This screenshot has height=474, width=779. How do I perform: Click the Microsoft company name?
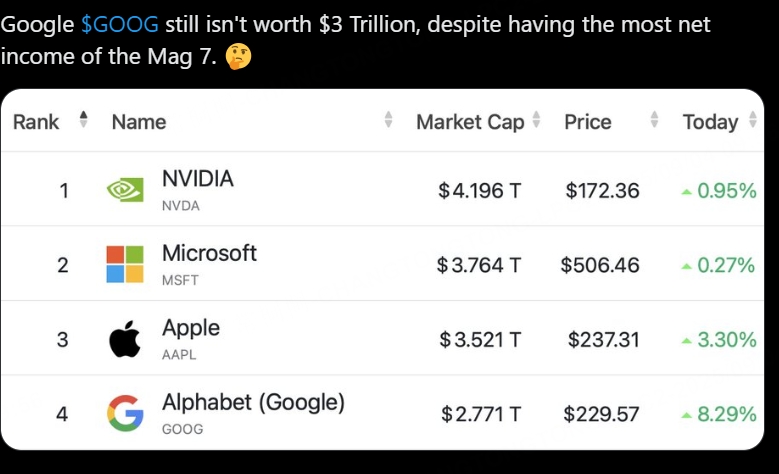click(x=209, y=253)
